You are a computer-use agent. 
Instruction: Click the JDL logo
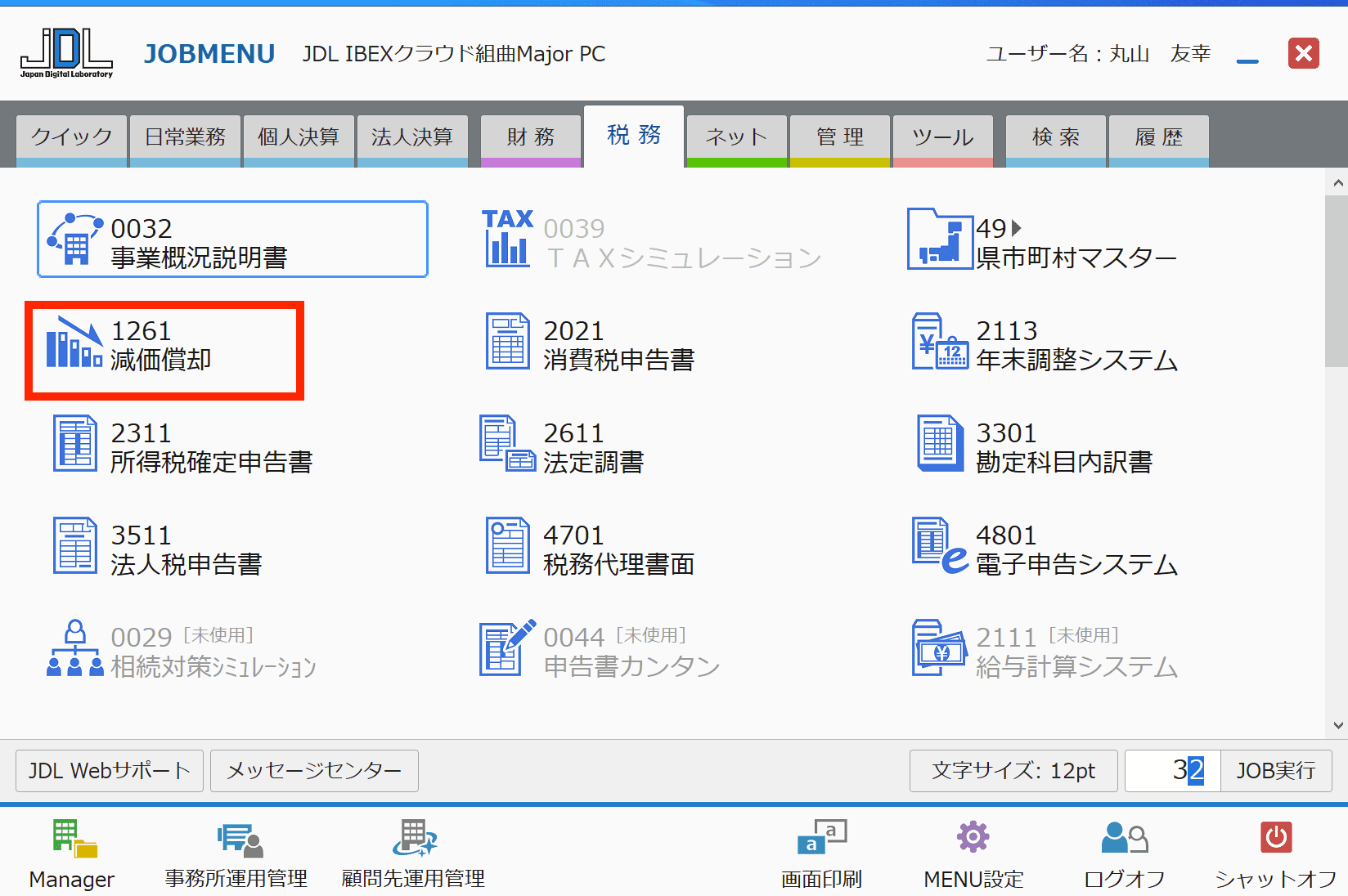click(x=66, y=53)
